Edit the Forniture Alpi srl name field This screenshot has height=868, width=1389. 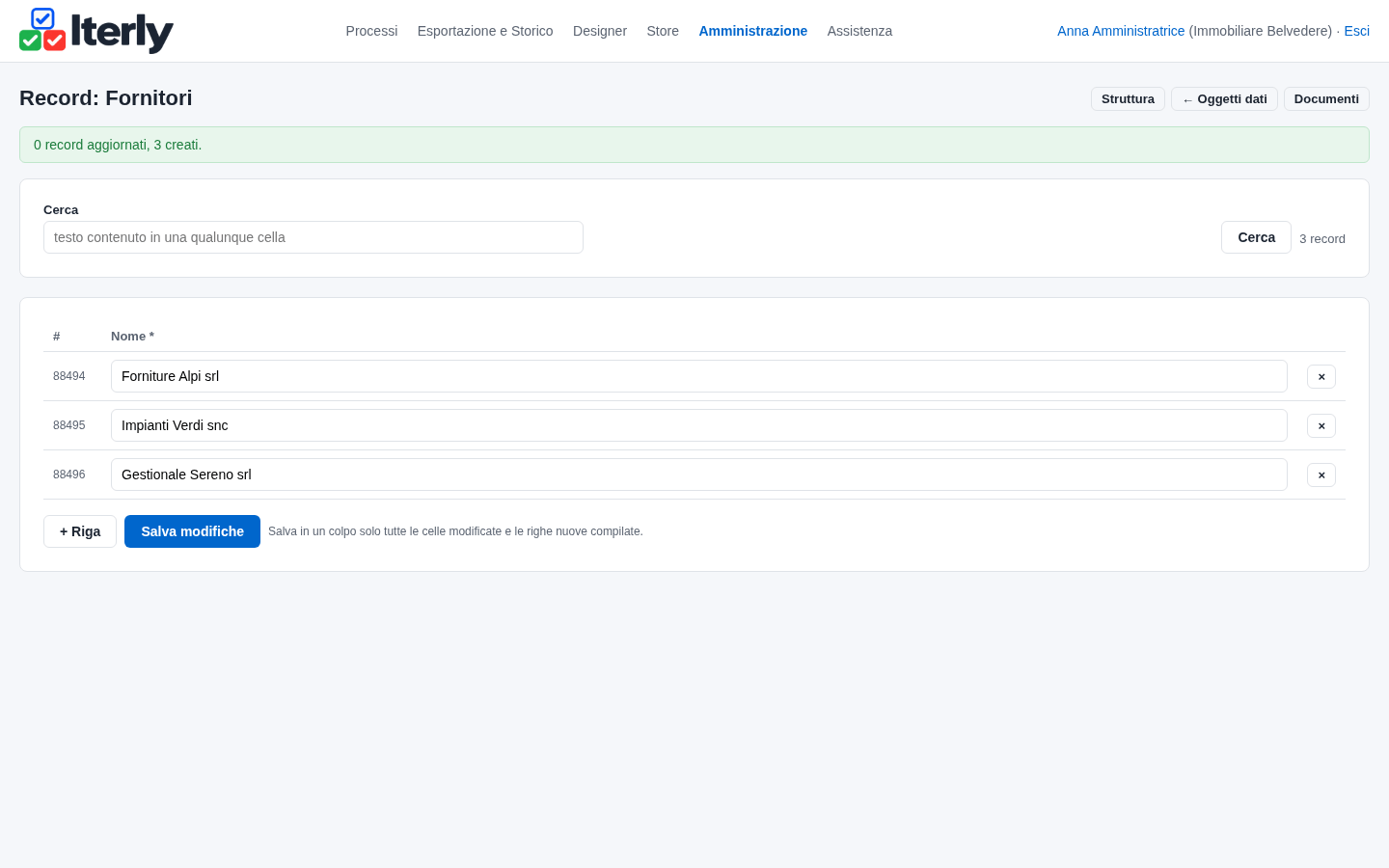click(x=699, y=376)
